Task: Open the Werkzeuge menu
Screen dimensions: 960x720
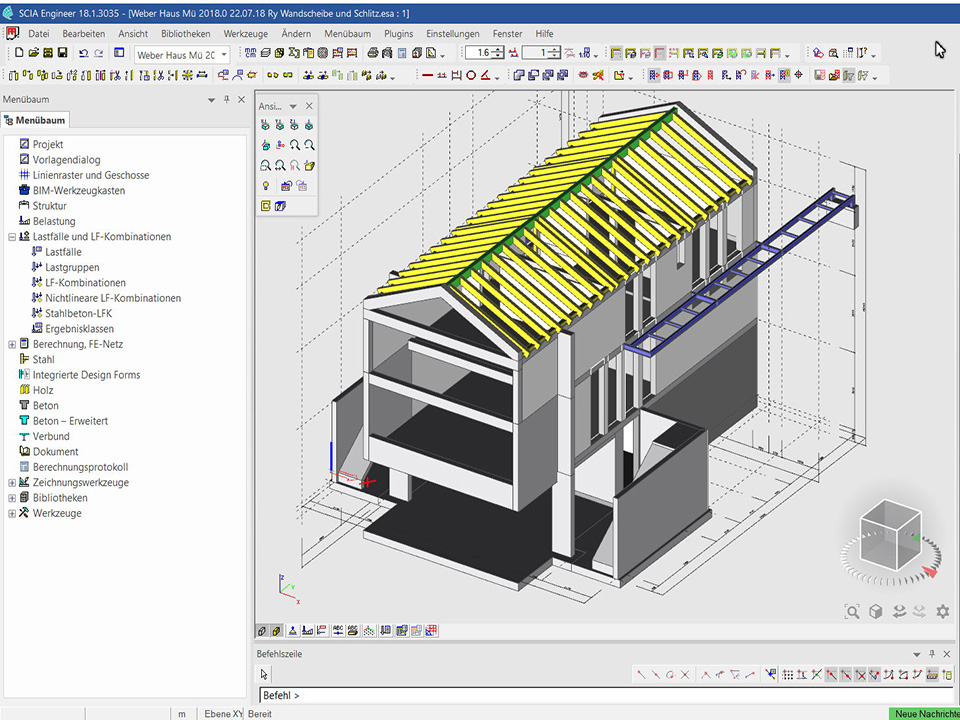Action: (x=245, y=33)
